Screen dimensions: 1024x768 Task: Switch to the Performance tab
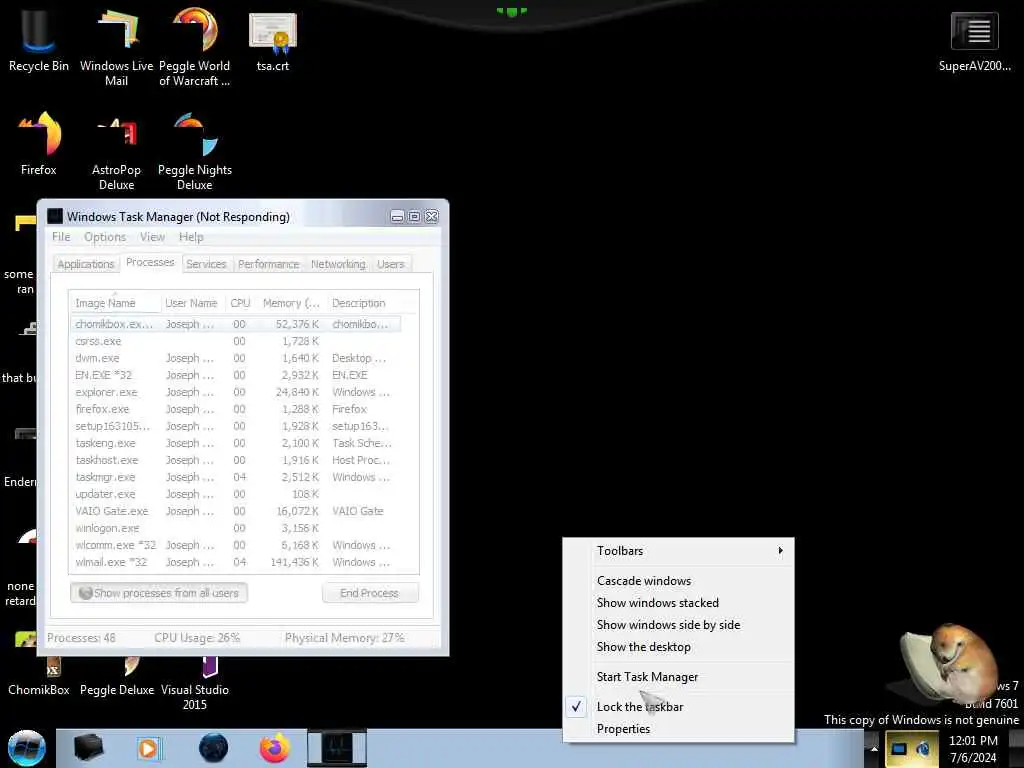[268, 264]
